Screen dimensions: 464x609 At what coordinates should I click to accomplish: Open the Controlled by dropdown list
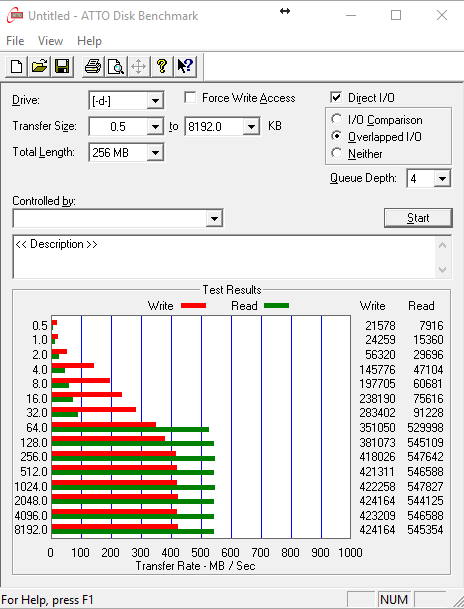[214, 219]
